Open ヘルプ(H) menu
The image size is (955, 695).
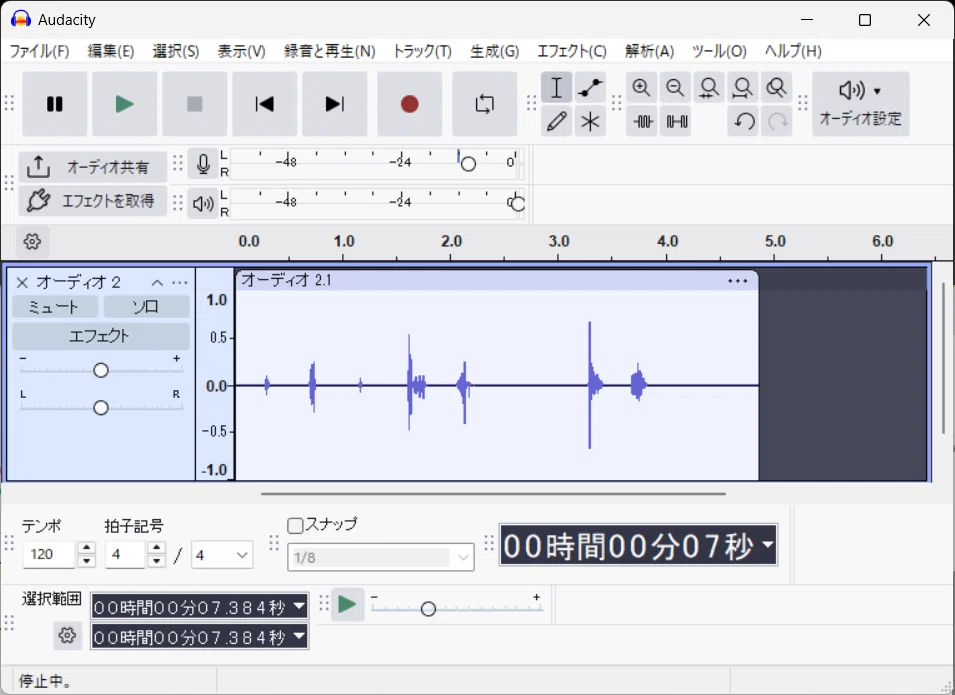pos(793,51)
